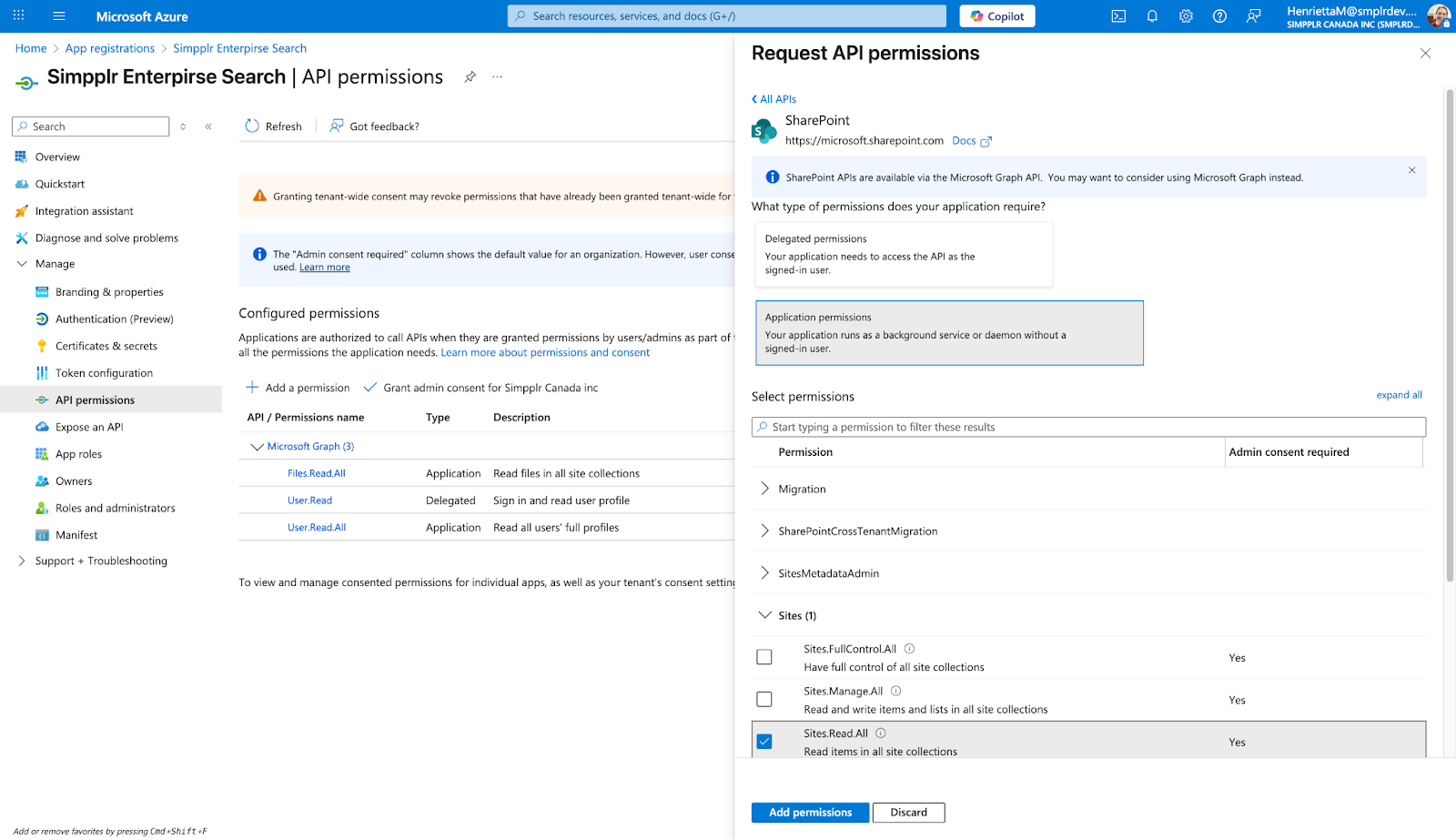This screenshot has height=840, width=1456.
Task: Open Cloud Shell from the top bar
Action: point(1118,16)
